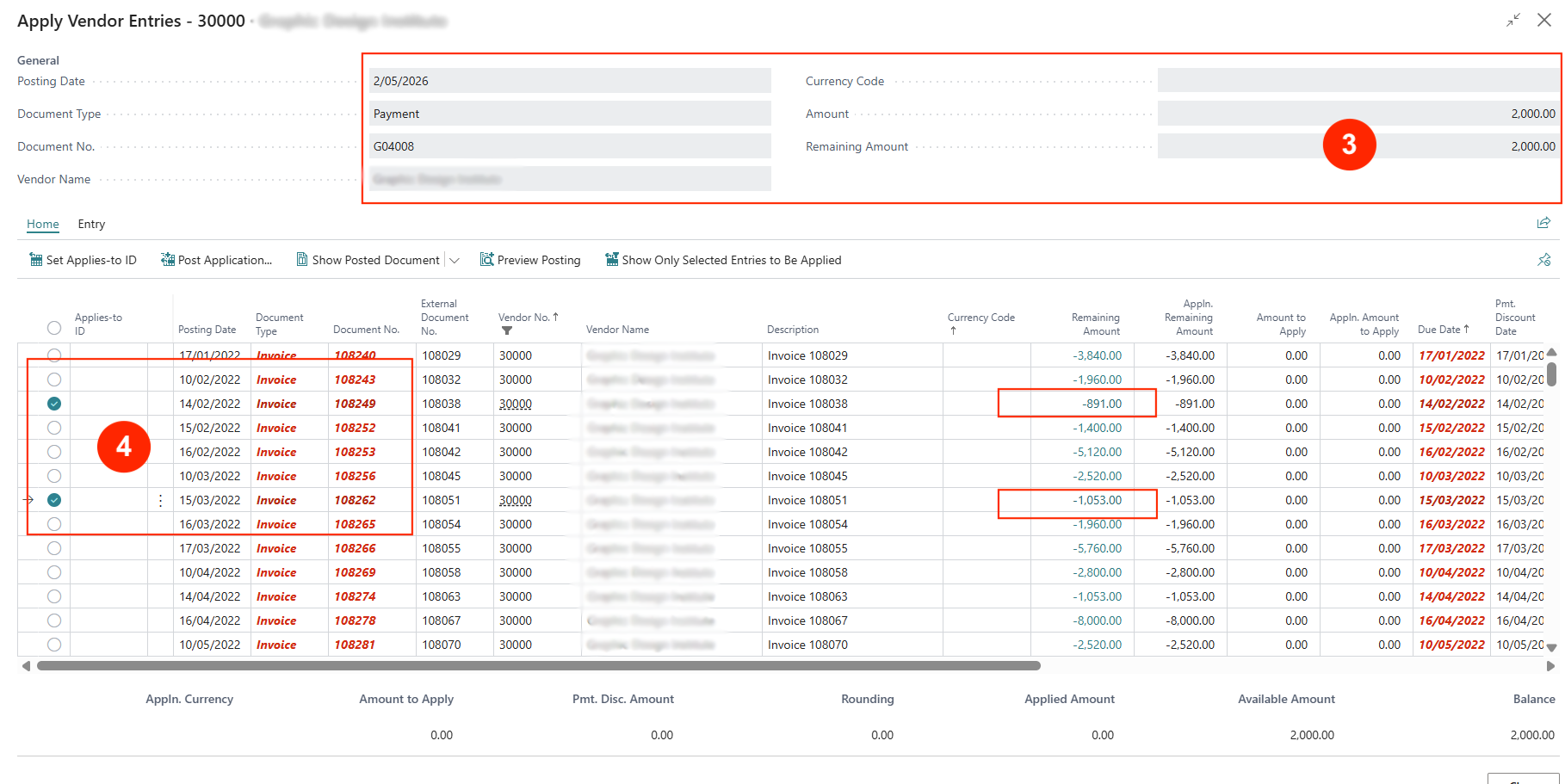The width and height of the screenshot is (1565, 784).
Task: Click the Vendor No. column filter icon
Action: 507,331
